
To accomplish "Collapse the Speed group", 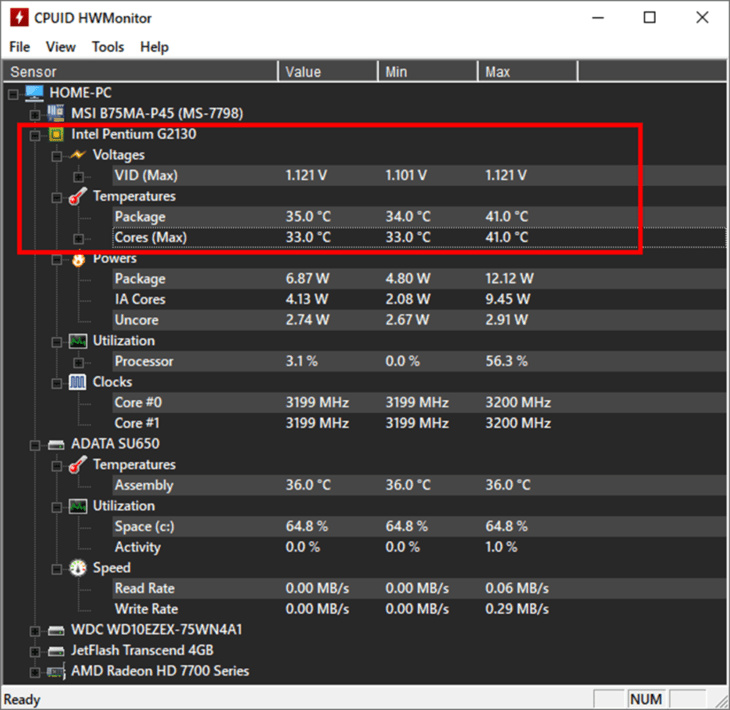I will 57,569.
